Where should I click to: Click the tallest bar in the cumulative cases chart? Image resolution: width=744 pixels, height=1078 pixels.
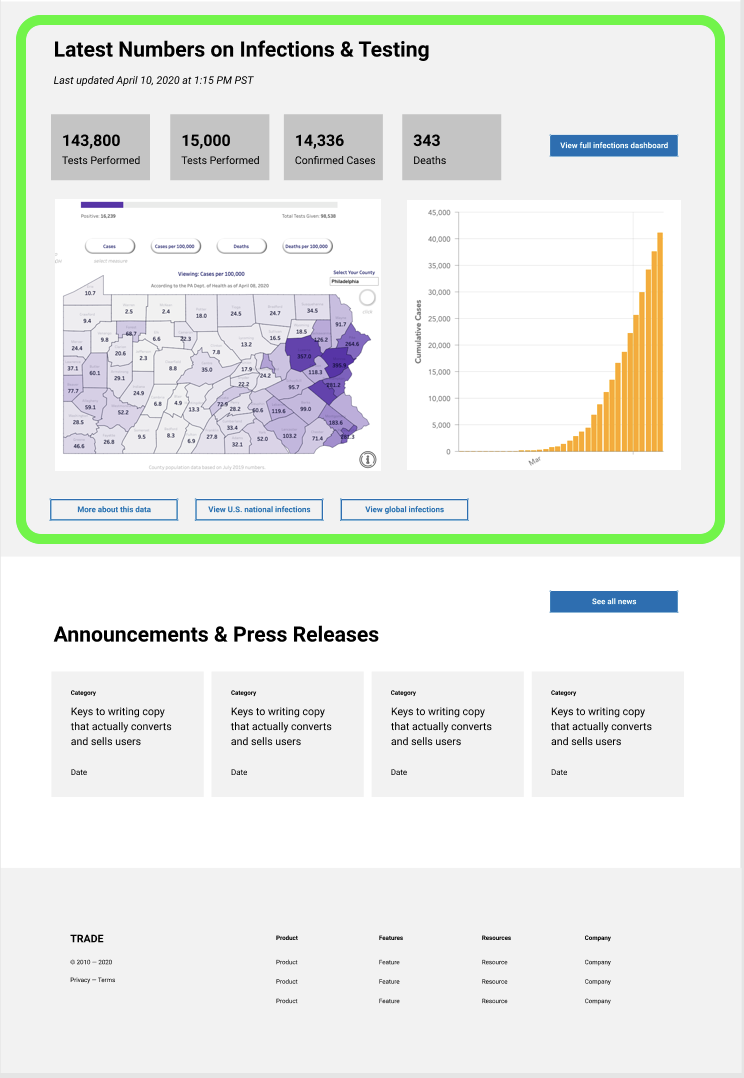660,342
